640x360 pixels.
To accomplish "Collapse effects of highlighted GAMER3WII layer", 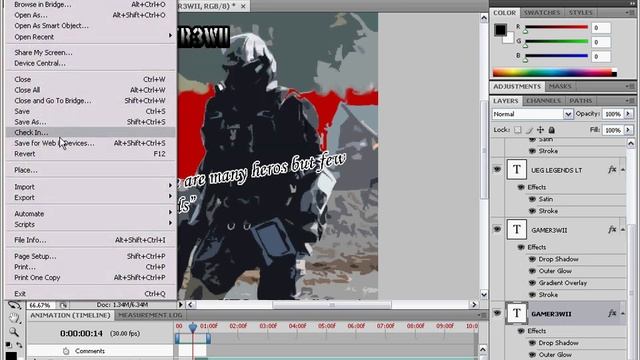I will (623, 314).
